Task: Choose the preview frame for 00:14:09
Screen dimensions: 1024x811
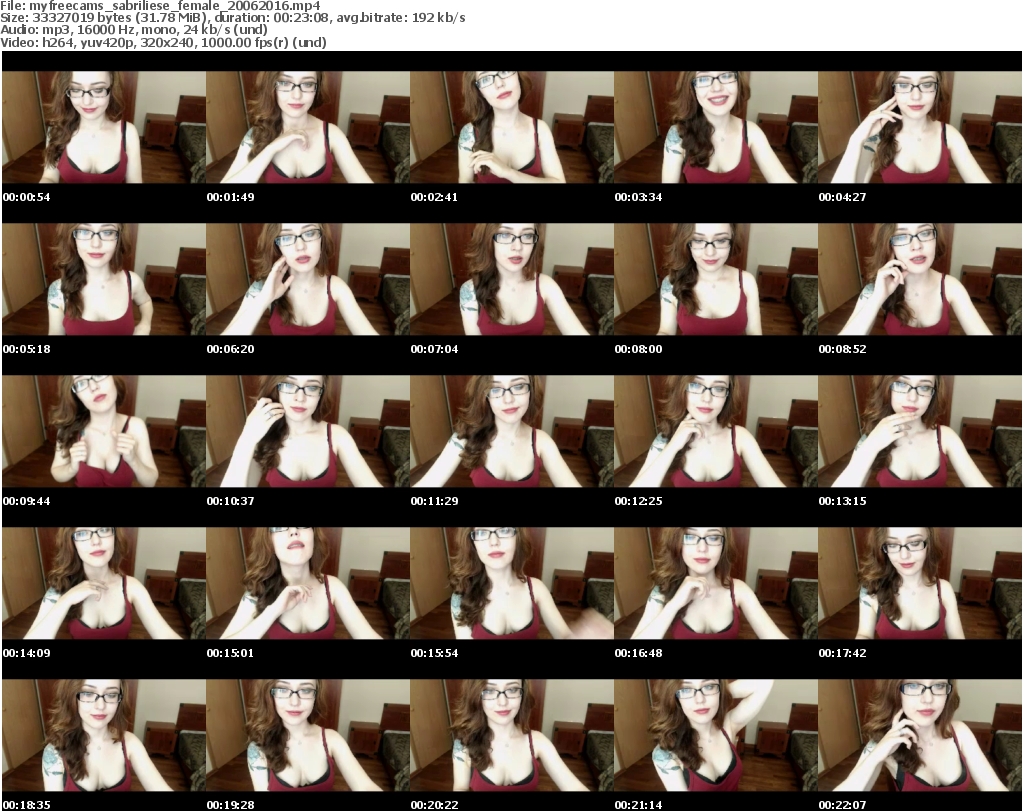Action: pyautogui.click(x=104, y=584)
